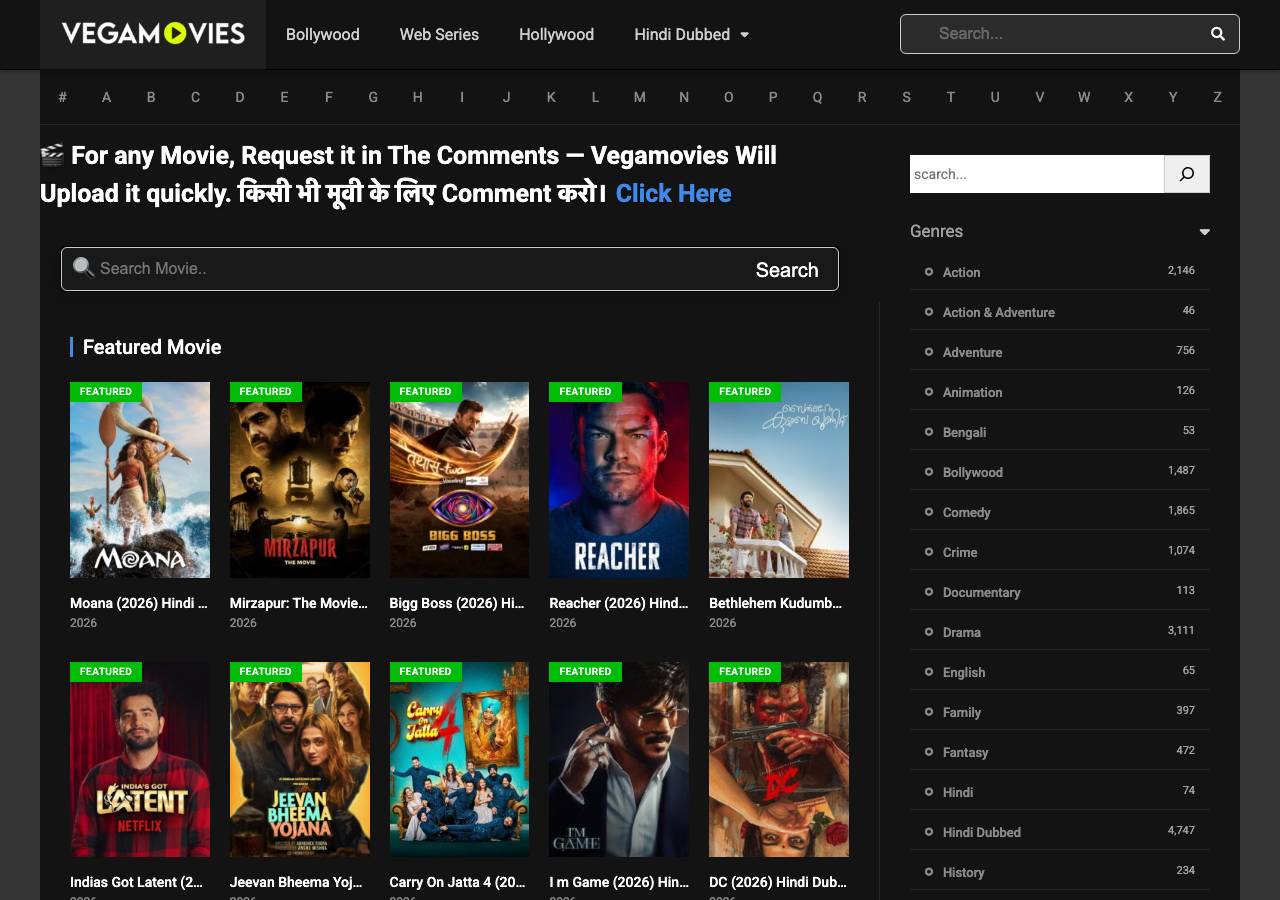
Task: Select the Comedy genre
Action: click(x=966, y=512)
